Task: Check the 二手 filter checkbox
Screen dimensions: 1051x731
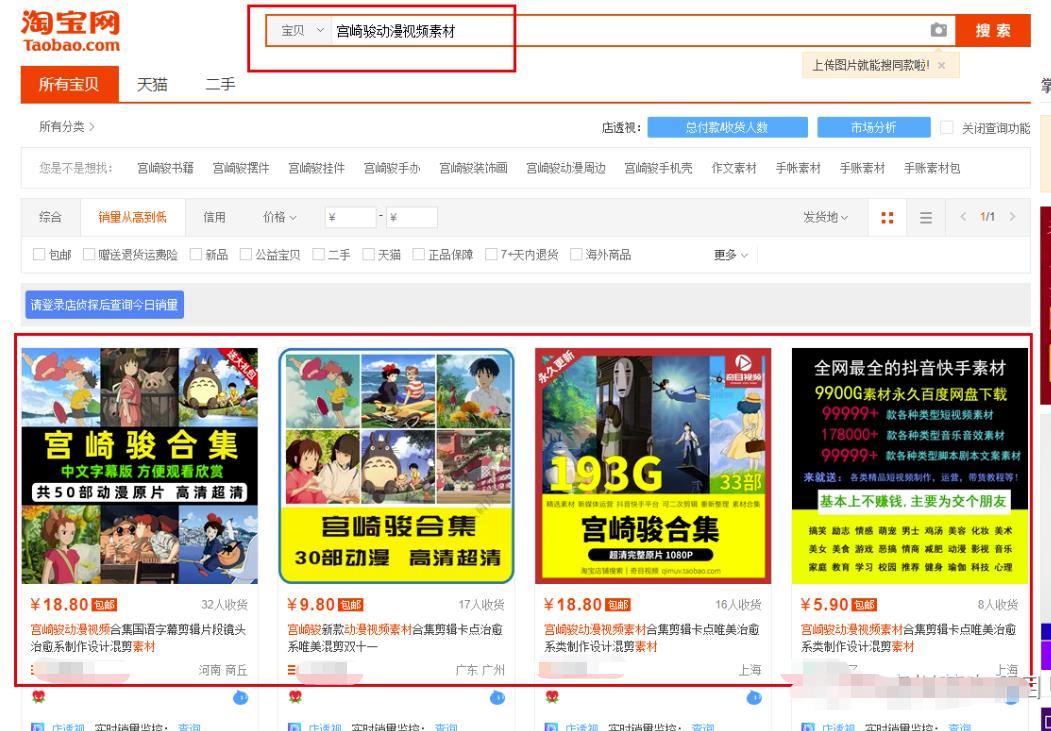Action: click(318, 255)
